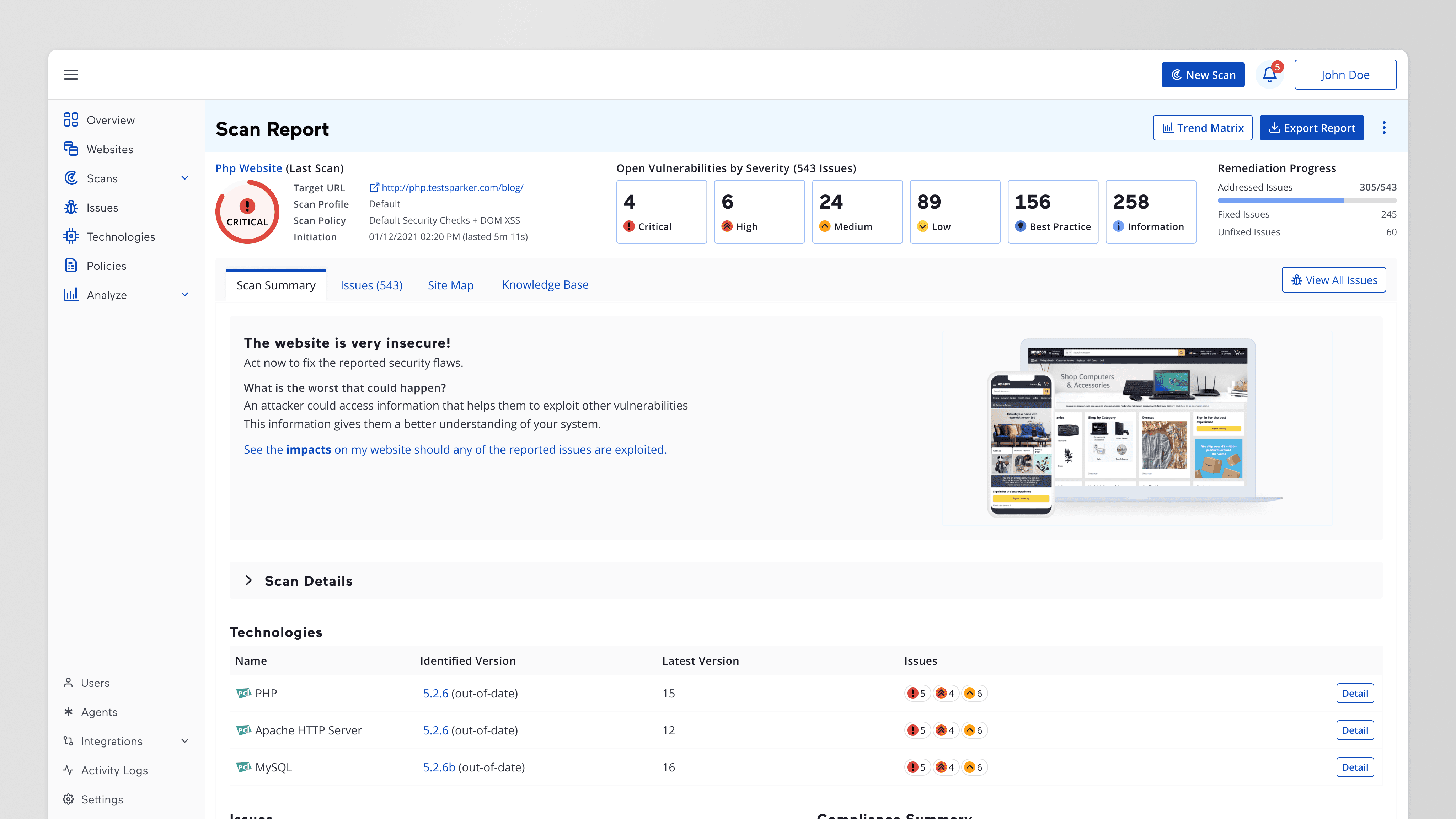Expand the Scans submenu chevron
1456x819 pixels.
click(x=185, y=178)
